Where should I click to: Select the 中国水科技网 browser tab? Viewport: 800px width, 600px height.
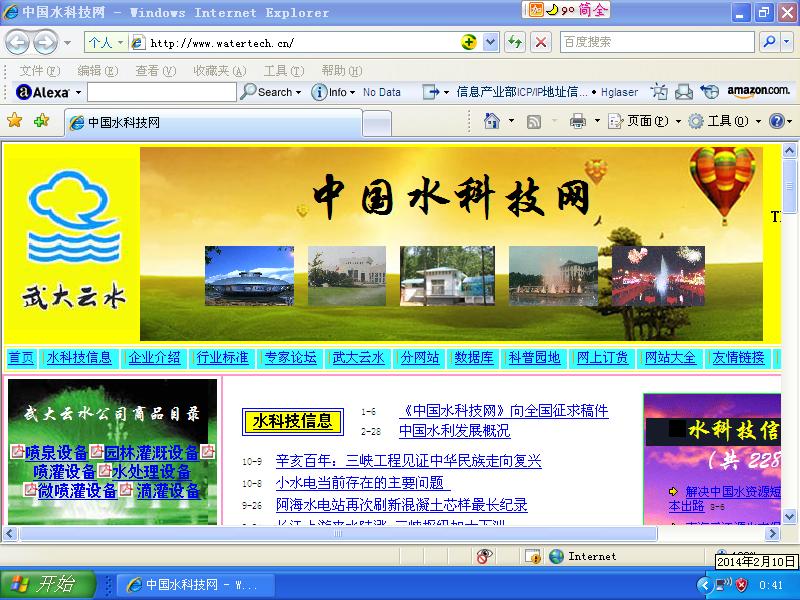[213, 122]
